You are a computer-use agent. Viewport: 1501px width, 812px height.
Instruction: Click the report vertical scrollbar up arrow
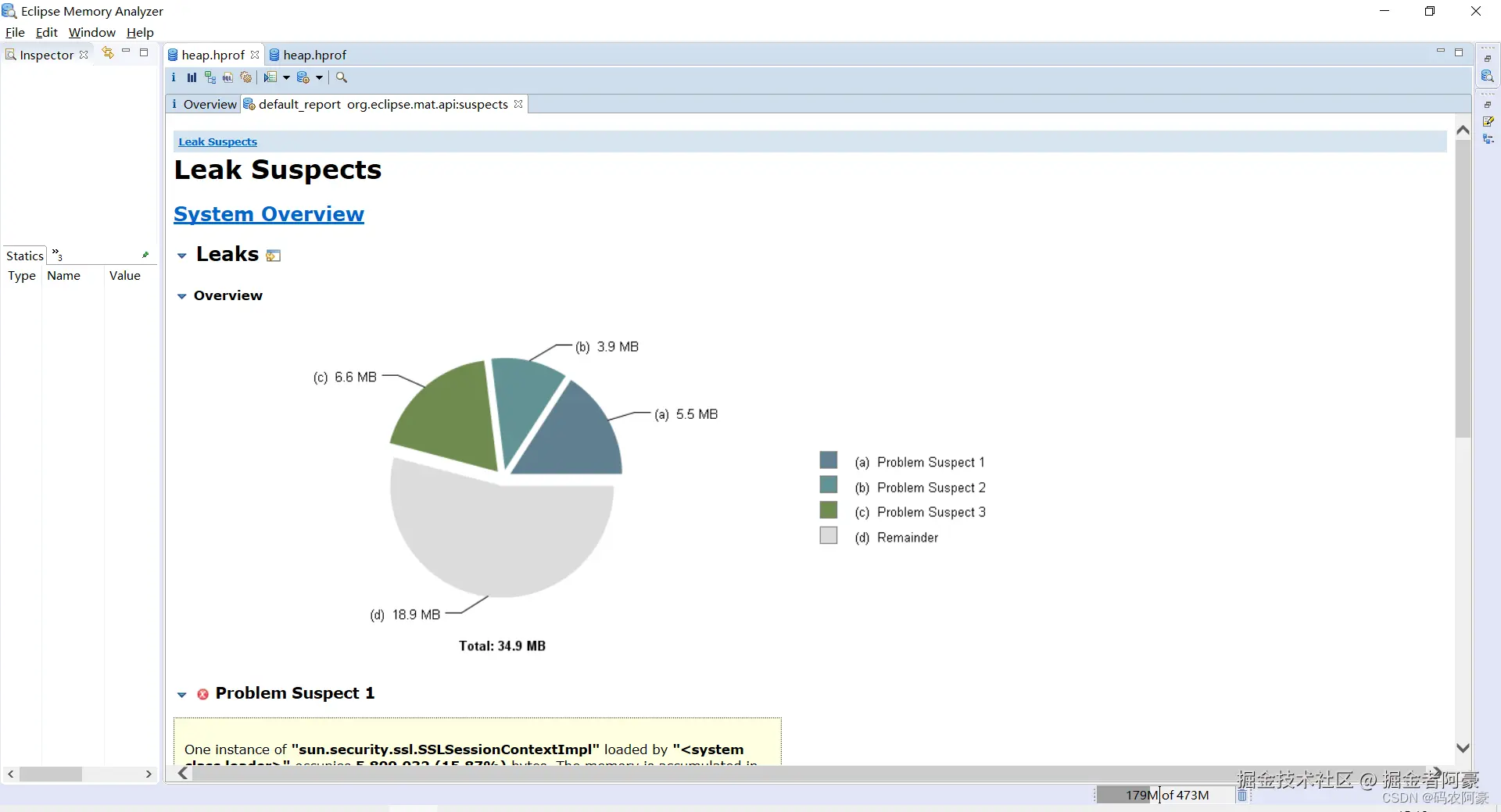[x=1463, y=130]
